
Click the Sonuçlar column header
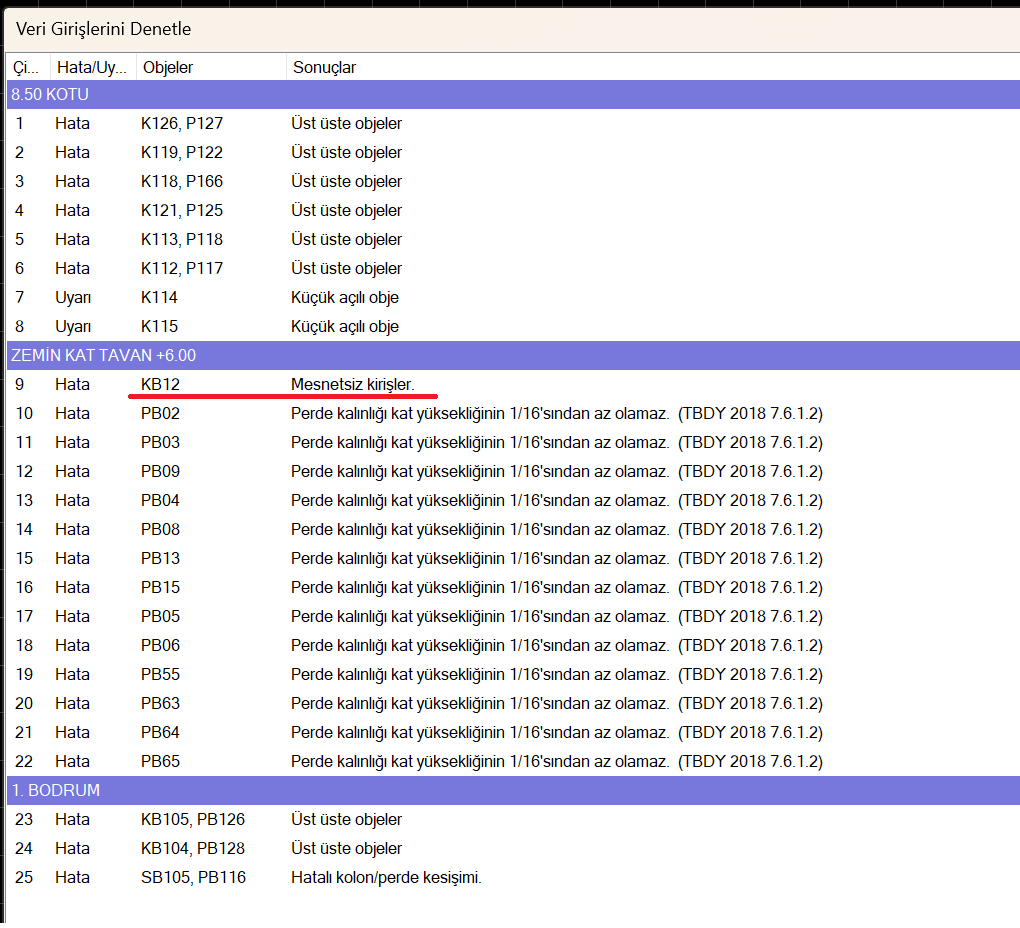pos(324,67)
